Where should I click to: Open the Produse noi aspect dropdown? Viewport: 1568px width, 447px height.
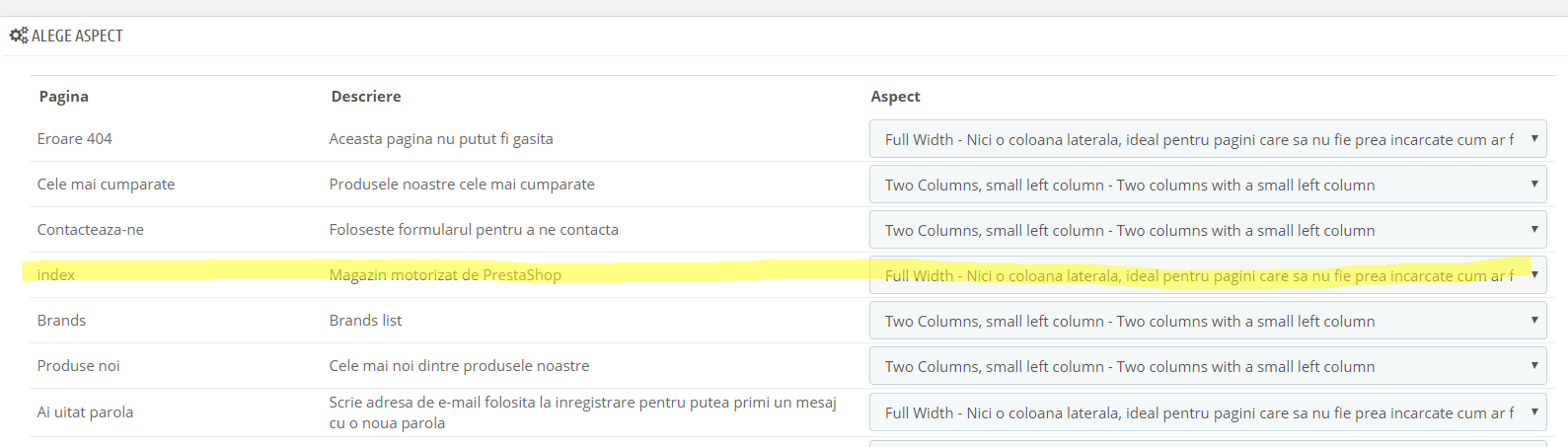coord(1207,366)
